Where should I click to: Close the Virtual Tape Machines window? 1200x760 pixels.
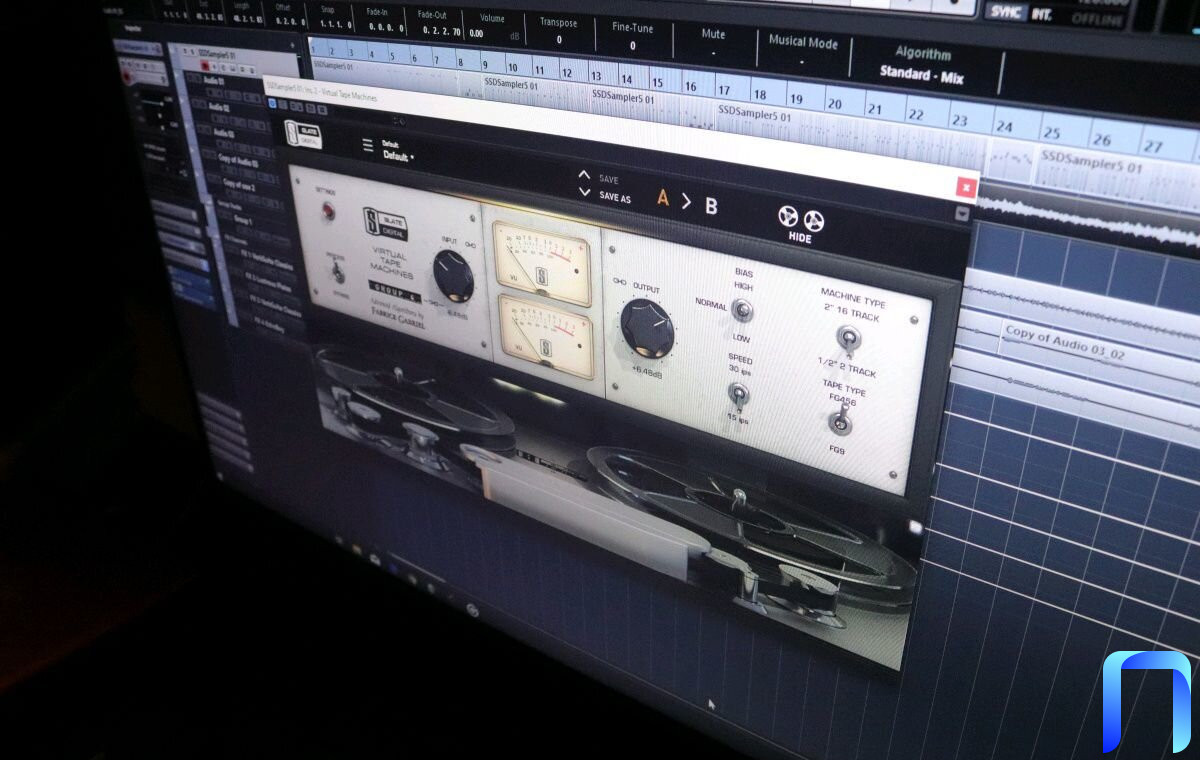[965, 186]
